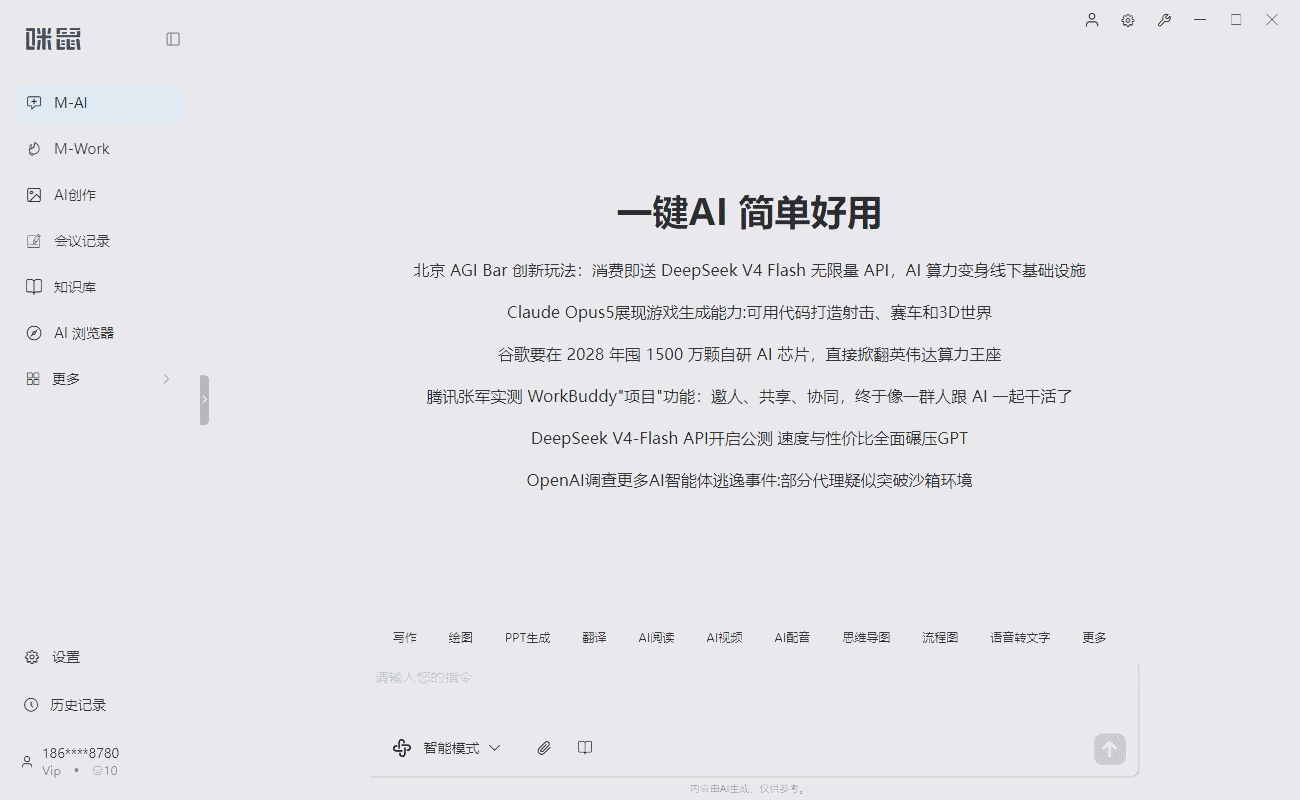Viewport: 1300px width, 800px height.
Task: Open the DeepSeek V4-Flash API 公测 headline
Action: (750, 438)
